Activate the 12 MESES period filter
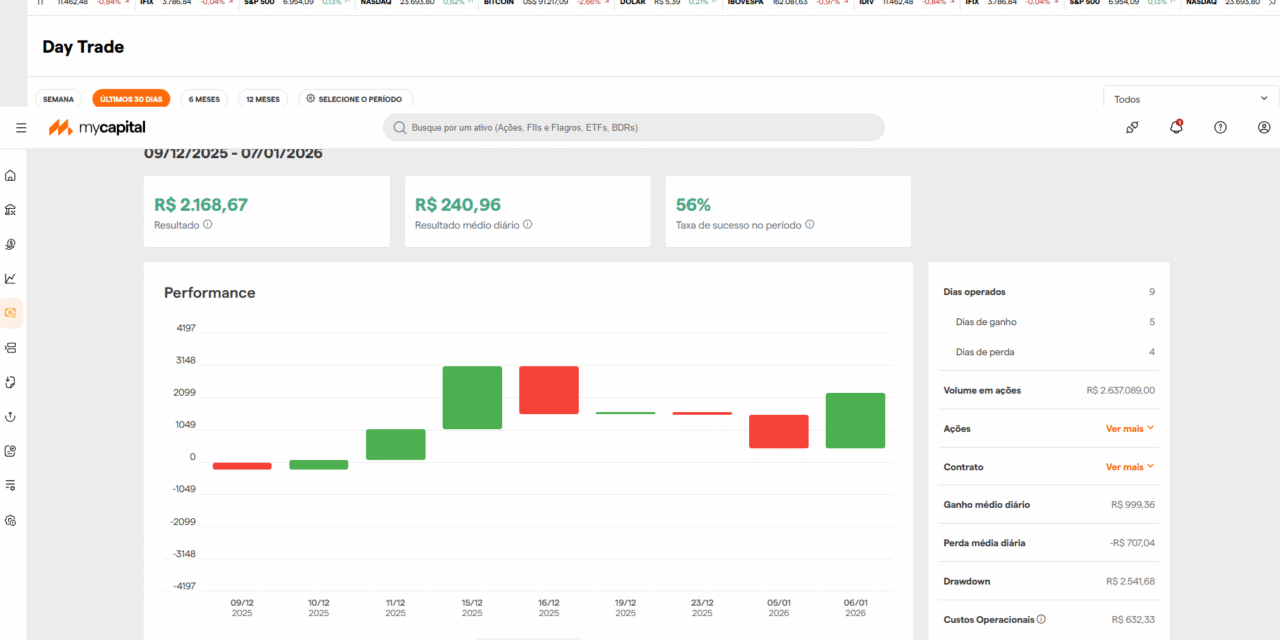The width and height of the screenshot is (1280, 640). (262, 98)
